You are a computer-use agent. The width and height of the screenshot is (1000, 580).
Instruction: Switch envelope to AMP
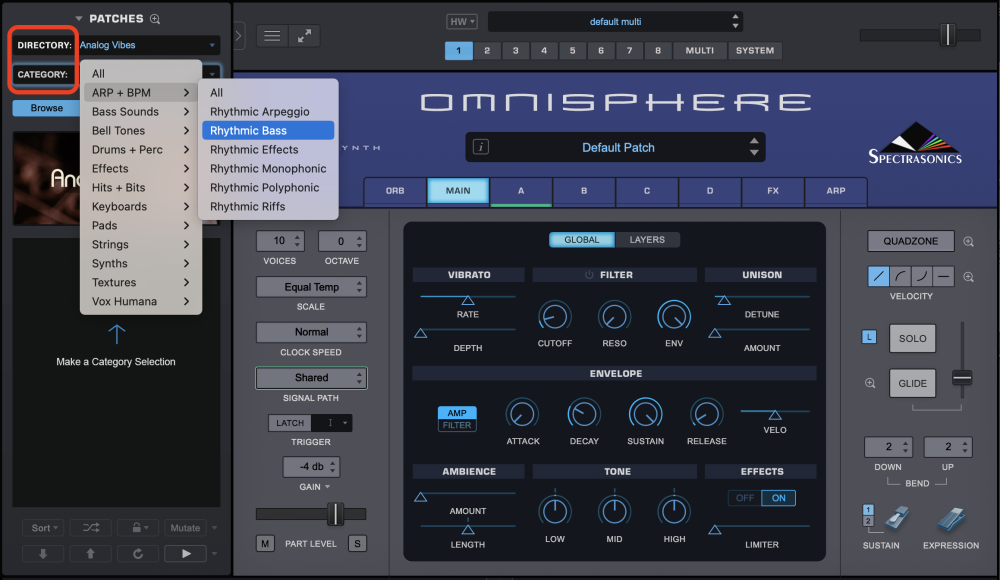click(457, 413)
